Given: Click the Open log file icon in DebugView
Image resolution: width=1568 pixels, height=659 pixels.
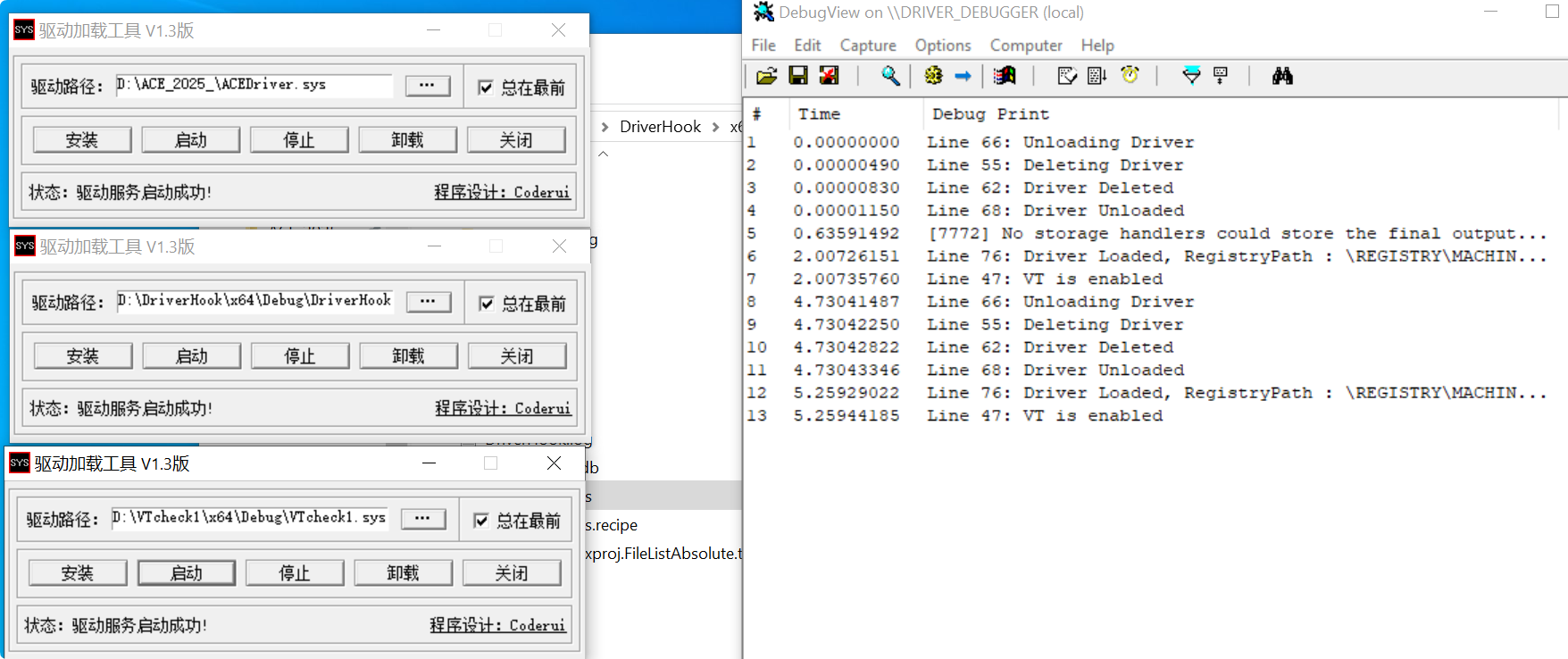Looking at the screenshot, I should 766,76.
